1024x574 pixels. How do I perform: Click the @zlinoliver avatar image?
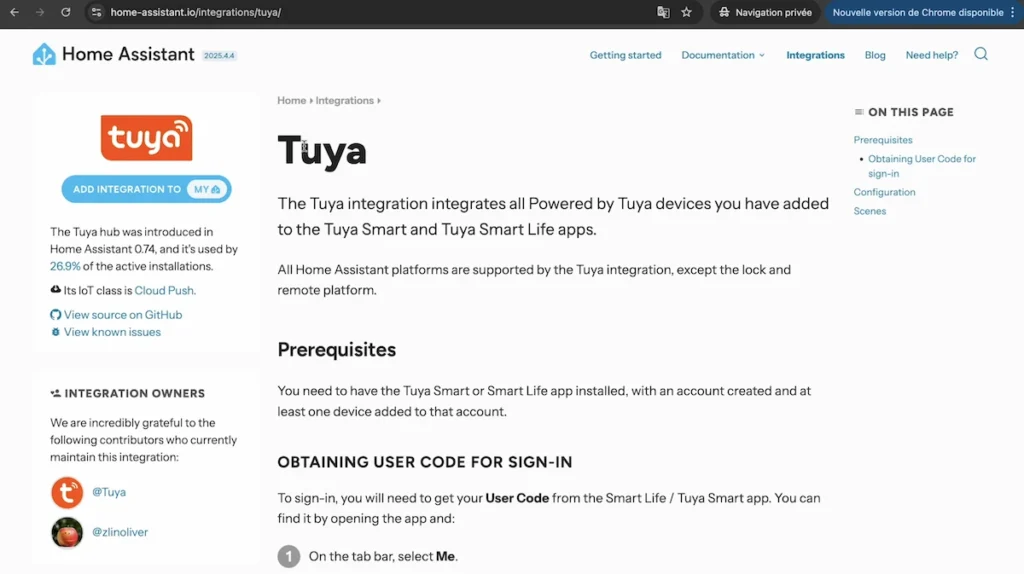[x=67, y=532]
